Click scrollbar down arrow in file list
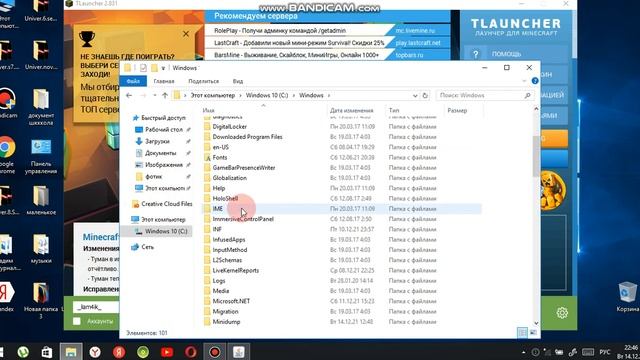Screen dimensions: 640x360 536,323
